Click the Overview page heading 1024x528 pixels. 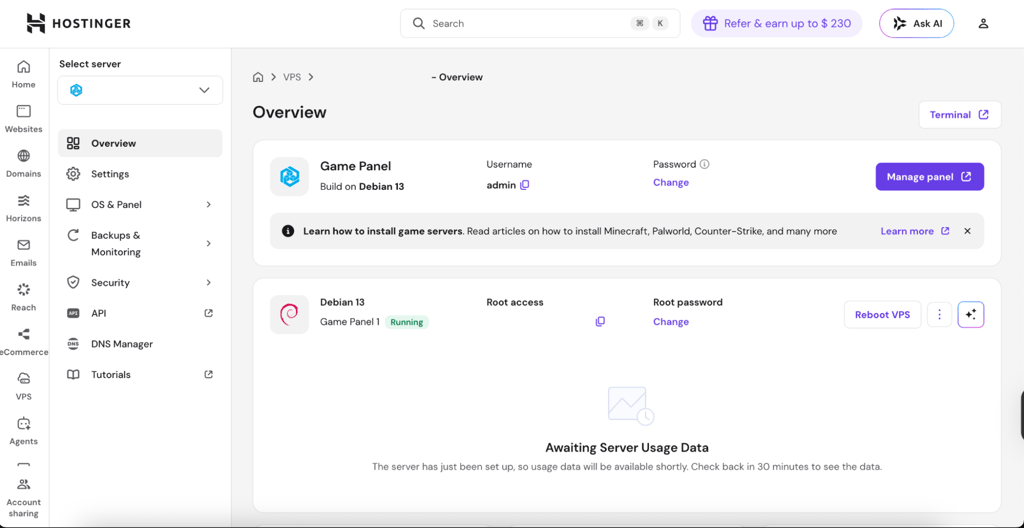pyautogui.click(x=289, y=112)
